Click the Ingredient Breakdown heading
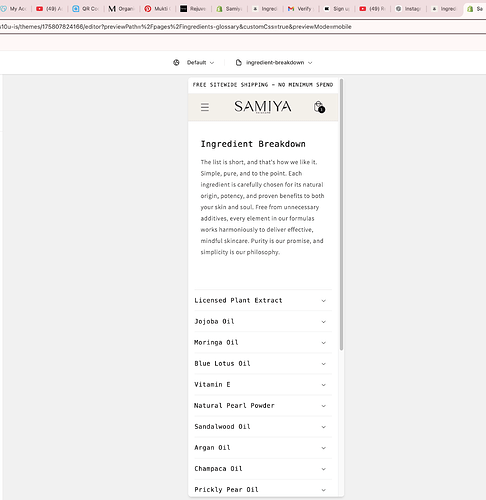The width and height of the screenshot is (486, 500). 253,144
